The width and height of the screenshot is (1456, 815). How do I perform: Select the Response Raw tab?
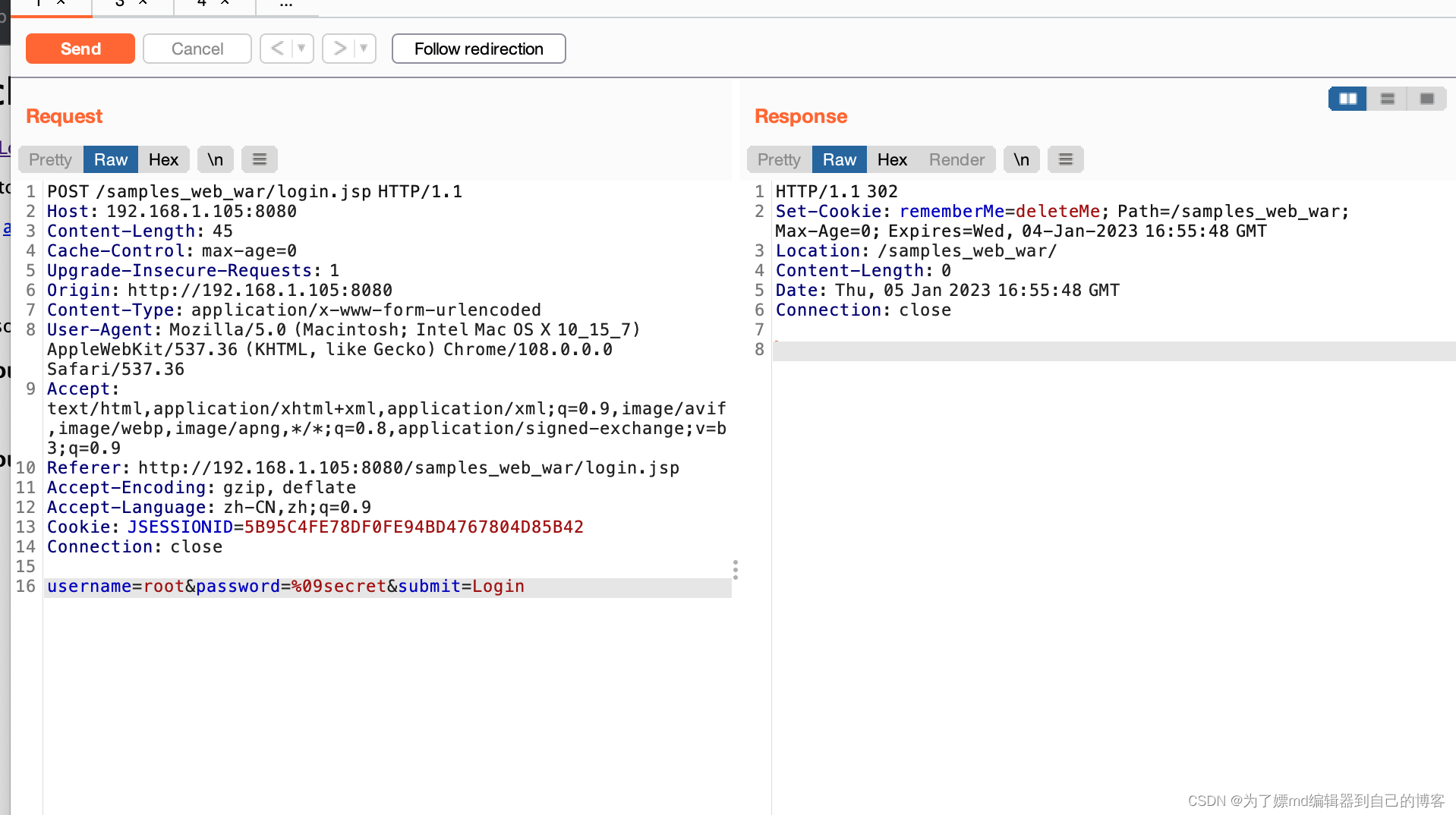click(840, 159)
